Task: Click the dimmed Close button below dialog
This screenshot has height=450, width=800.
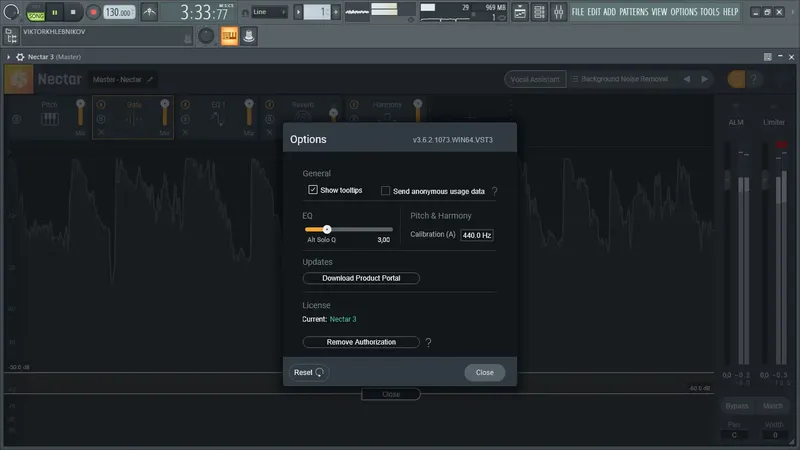Action: [391, 394]
